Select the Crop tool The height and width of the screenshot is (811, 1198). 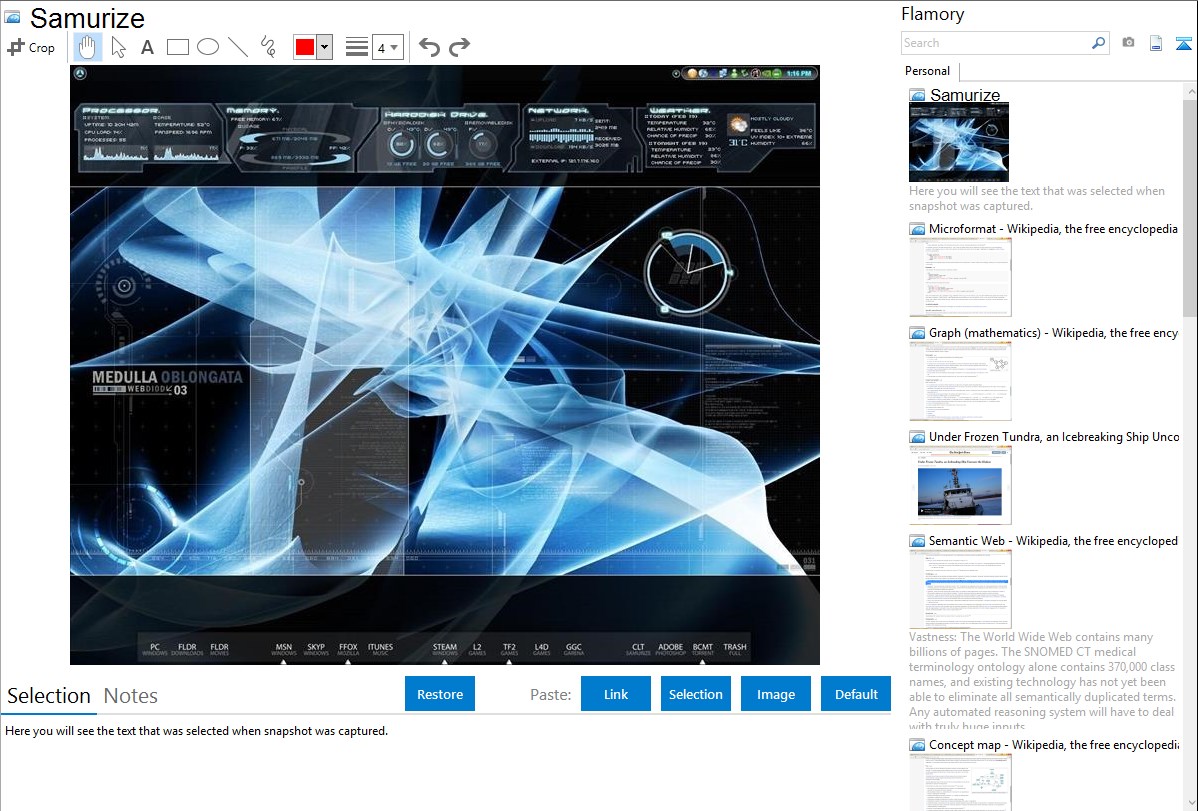point(31,47)
